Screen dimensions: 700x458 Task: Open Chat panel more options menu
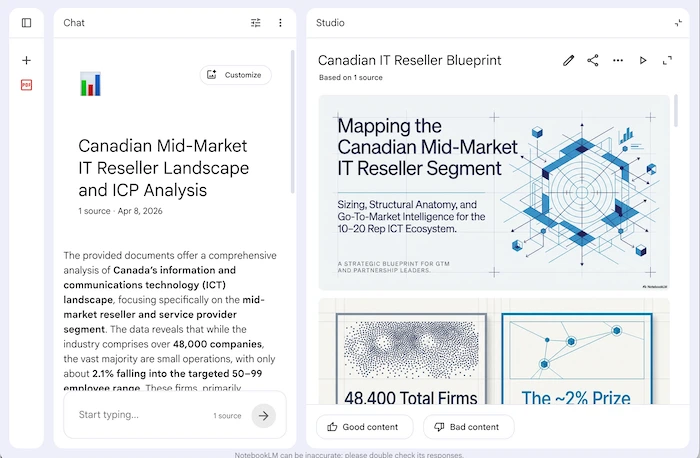pyautogui.click(x=280, y=22)
